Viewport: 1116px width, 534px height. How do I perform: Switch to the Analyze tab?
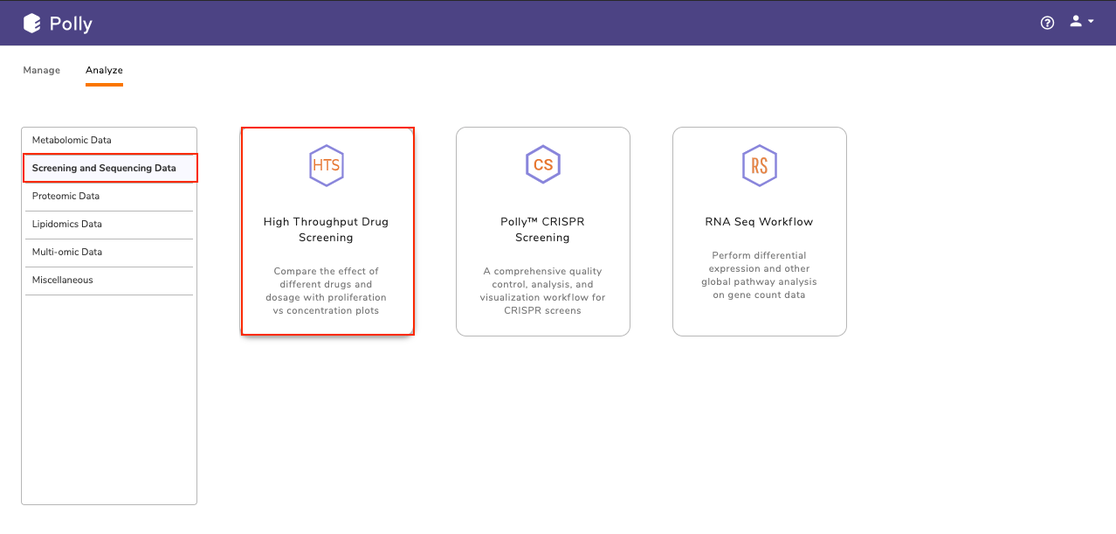pos(104,70)
